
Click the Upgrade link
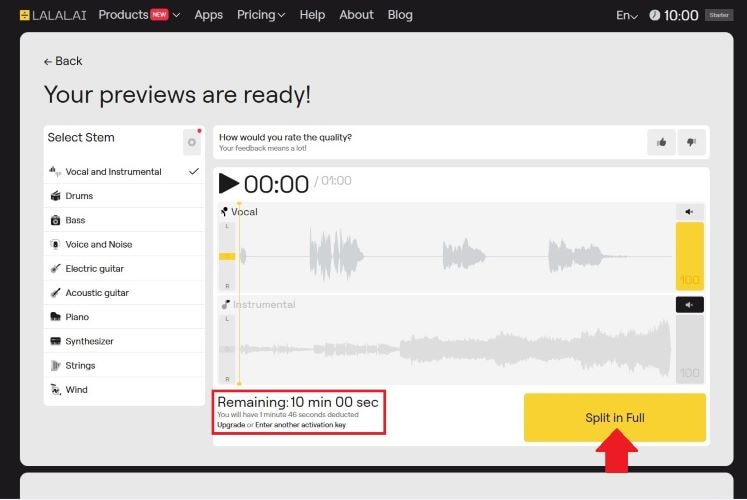231,425
